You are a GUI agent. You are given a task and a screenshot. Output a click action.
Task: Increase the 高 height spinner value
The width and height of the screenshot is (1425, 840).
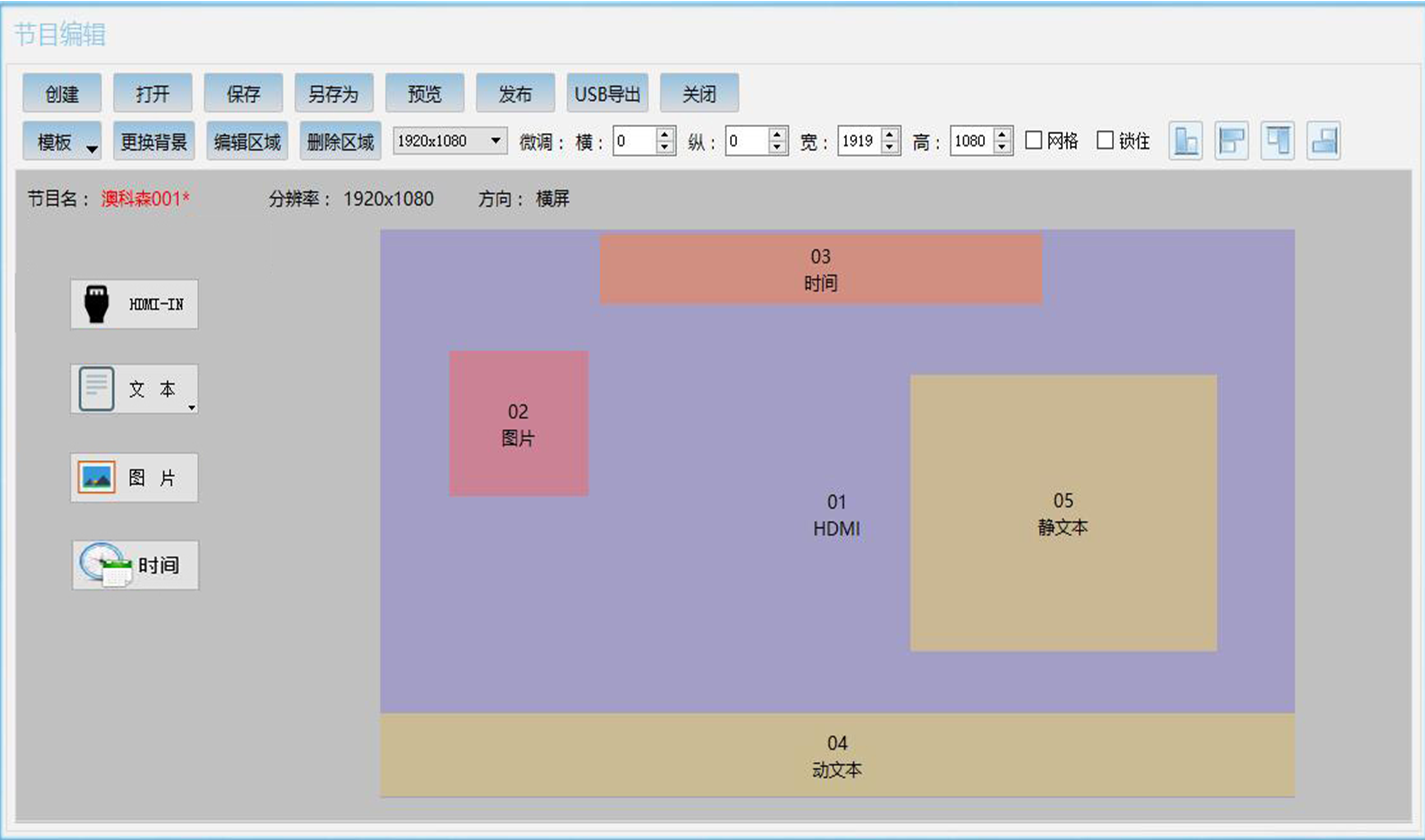pos(1004,135)
